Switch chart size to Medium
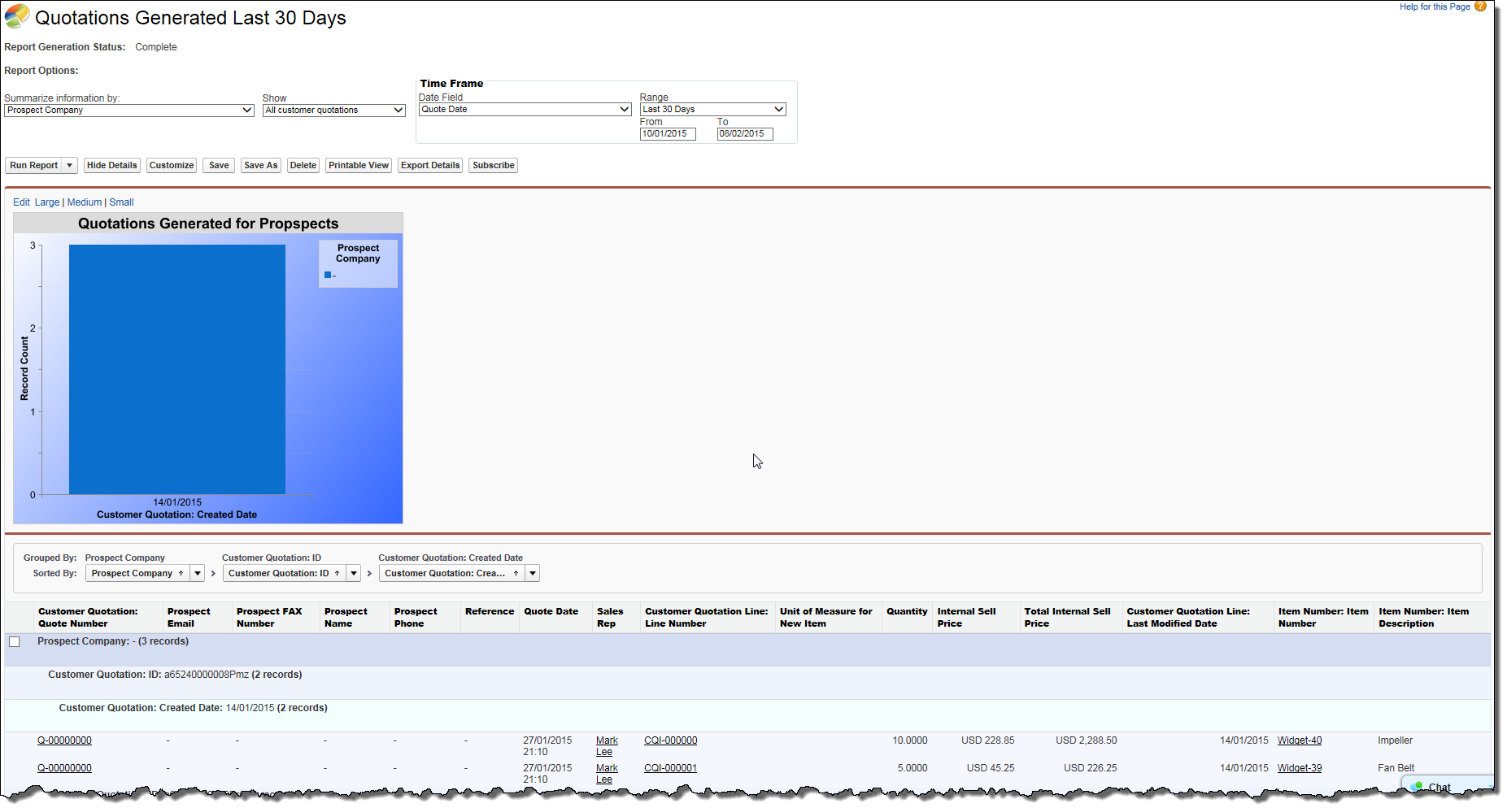 85,202
